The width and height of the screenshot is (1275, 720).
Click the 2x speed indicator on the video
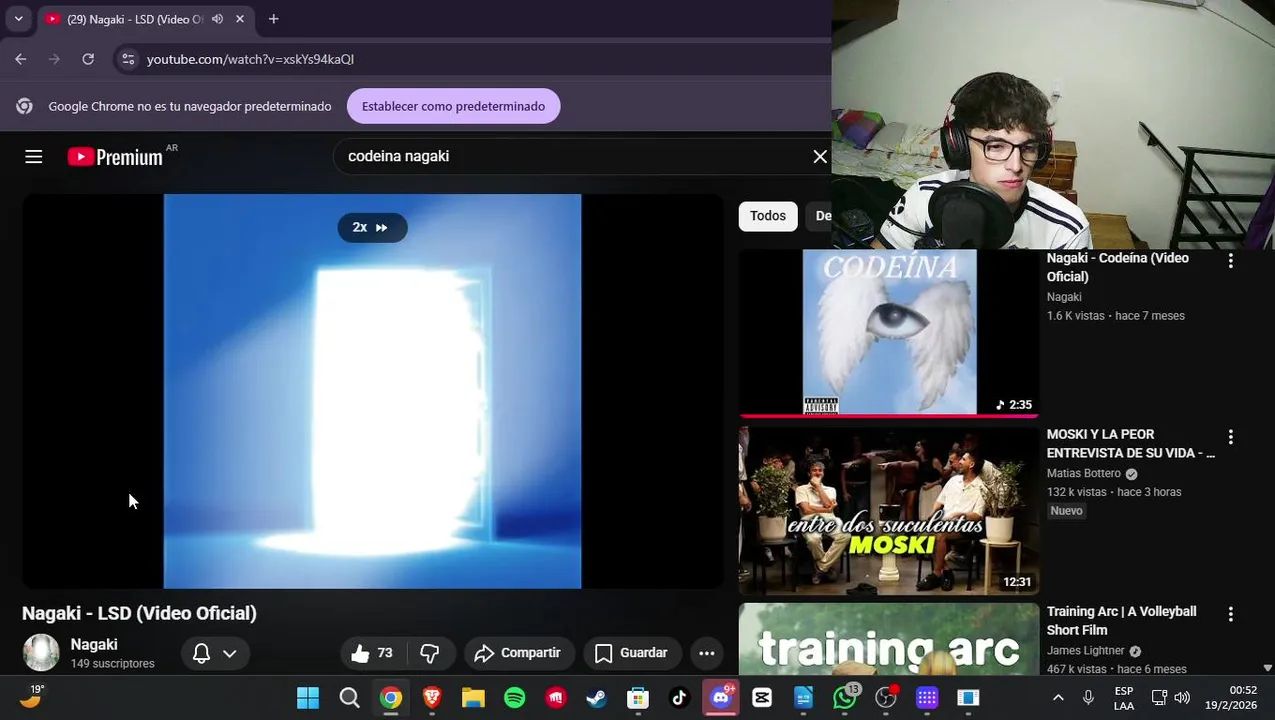pyautogui.click(x=372, y=227)
